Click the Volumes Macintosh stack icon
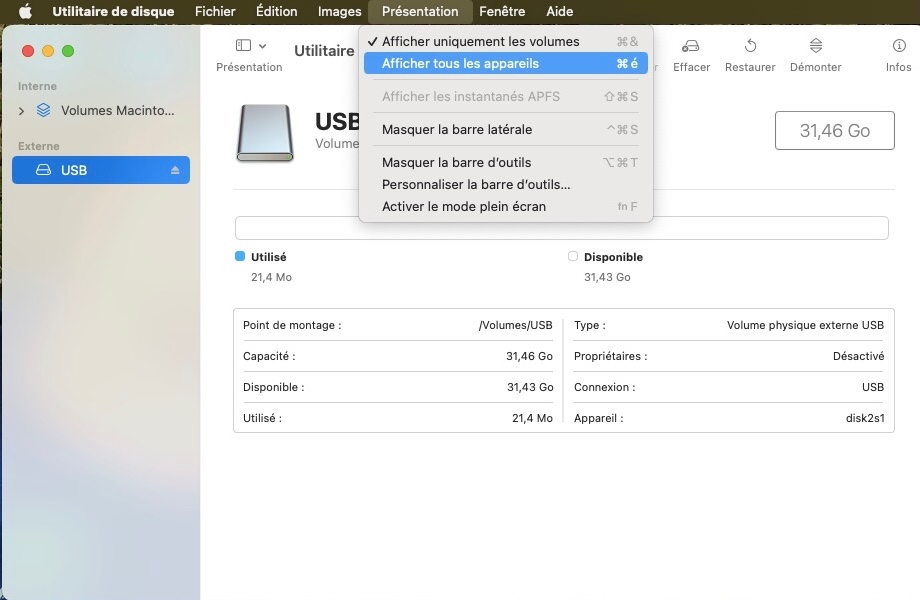This screenshot has height=600, width=920. 44,111
